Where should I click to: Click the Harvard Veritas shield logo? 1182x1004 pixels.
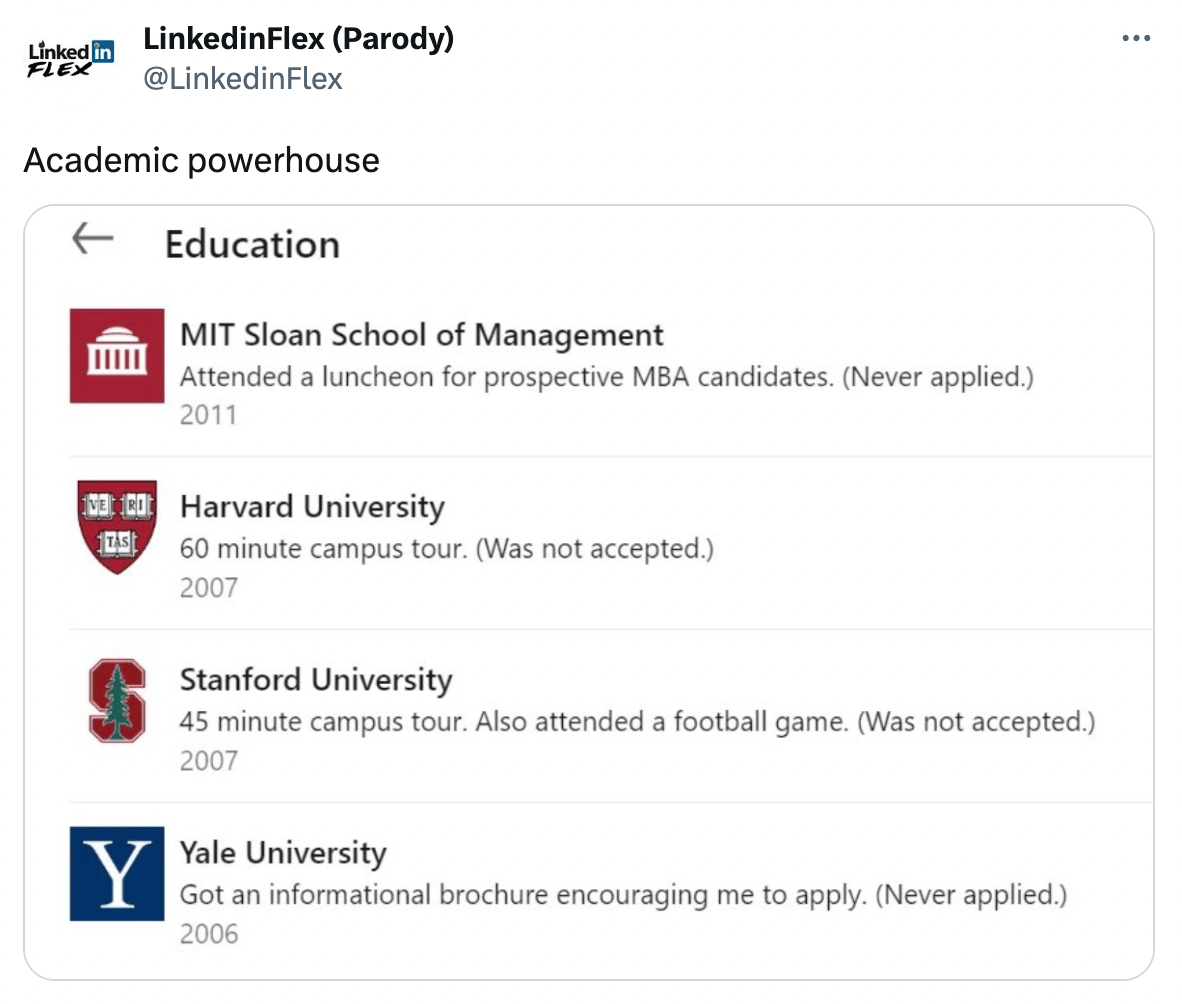point(117,526)
